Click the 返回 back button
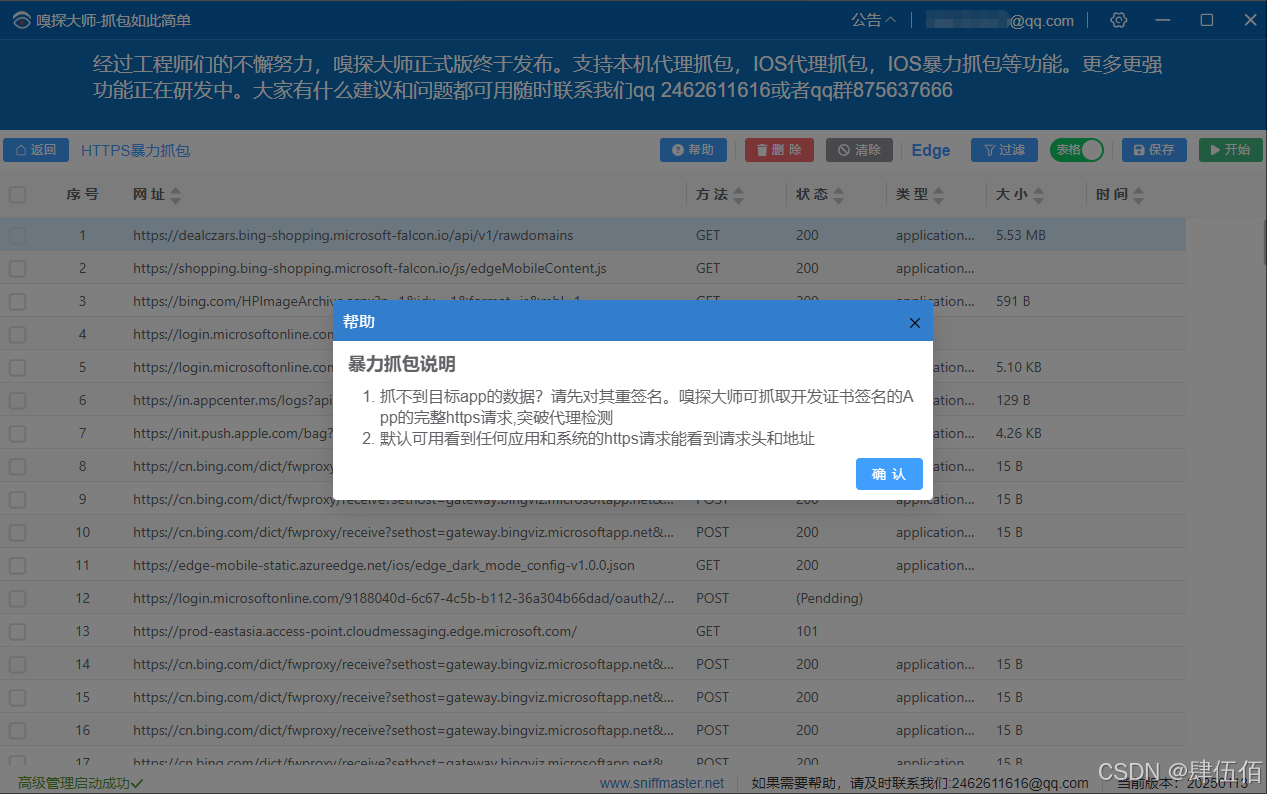 (x=36, y=150)
